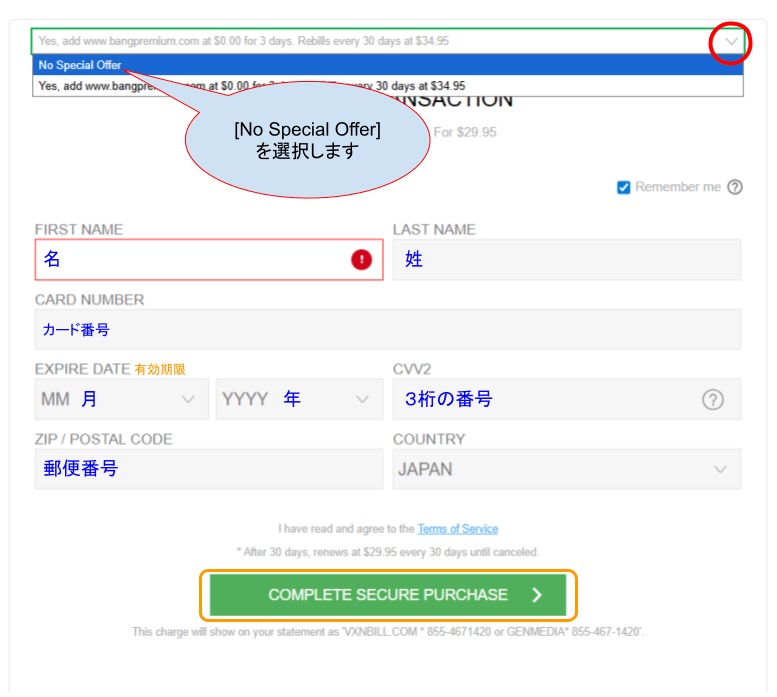777x697 pixels.
Task: Click the circled chevron of the offer dropdown
Action: click(x=732, y=42)
